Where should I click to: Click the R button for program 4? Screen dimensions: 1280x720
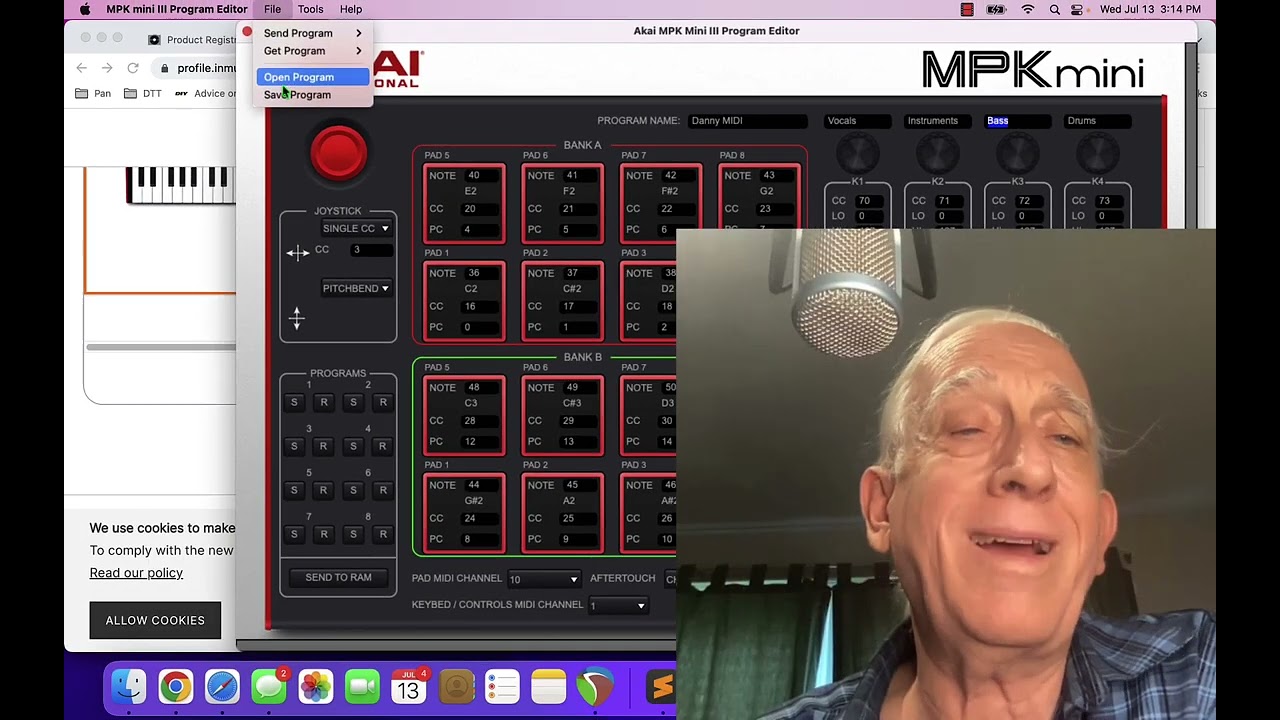click(x=382, y=446)
